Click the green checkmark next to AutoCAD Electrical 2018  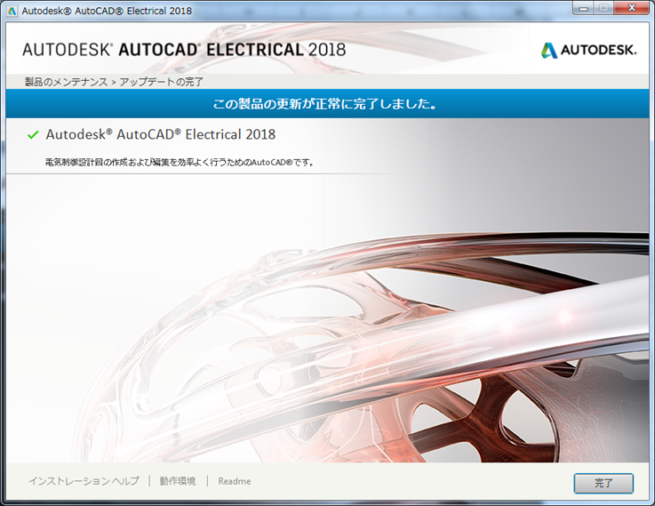click(33, 135)
